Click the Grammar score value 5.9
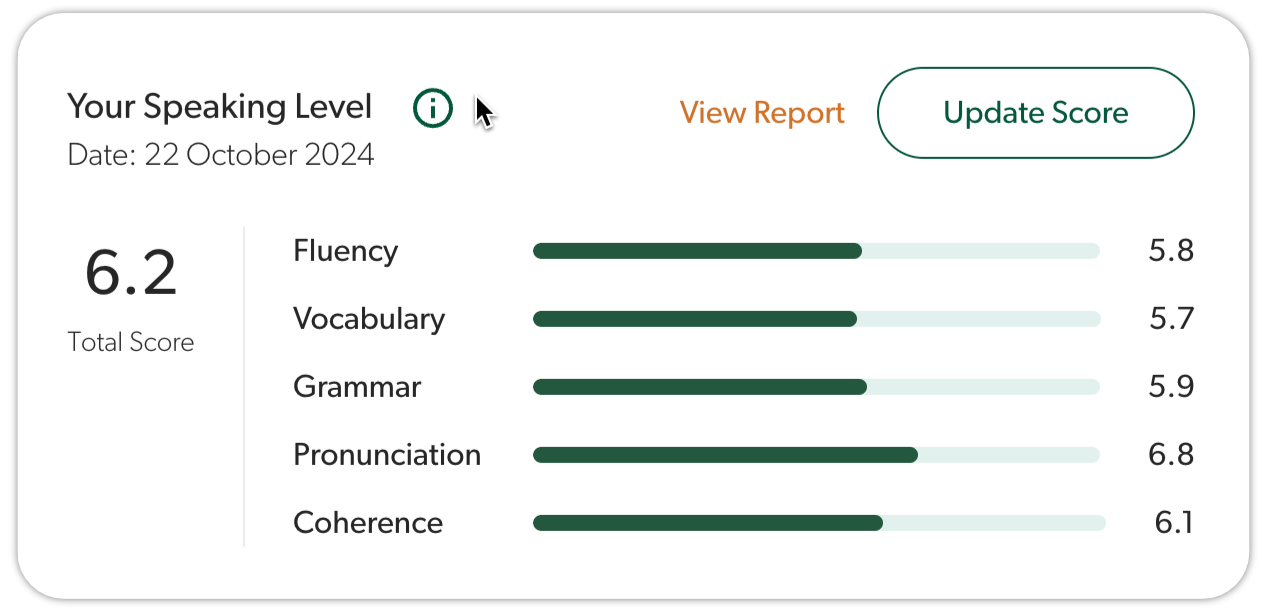This screenshot has height=616, width=1268. click(x=1171, y=387)
